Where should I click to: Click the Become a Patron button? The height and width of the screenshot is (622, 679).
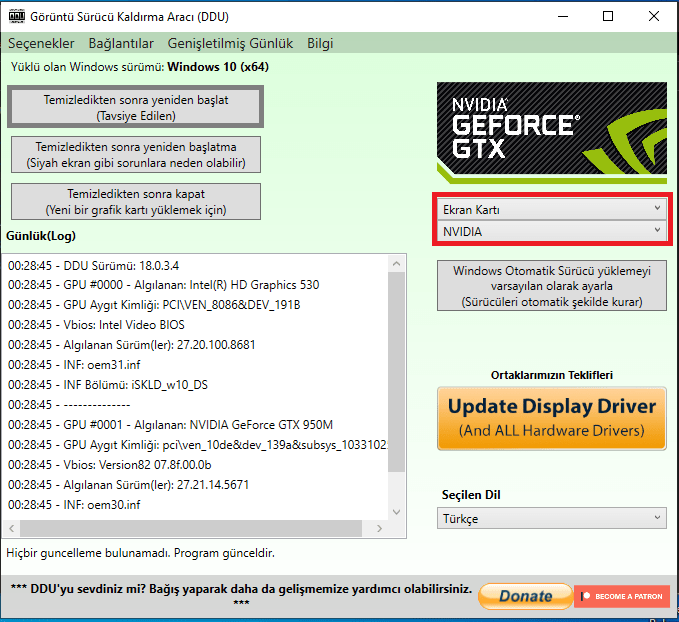point(622,596)
